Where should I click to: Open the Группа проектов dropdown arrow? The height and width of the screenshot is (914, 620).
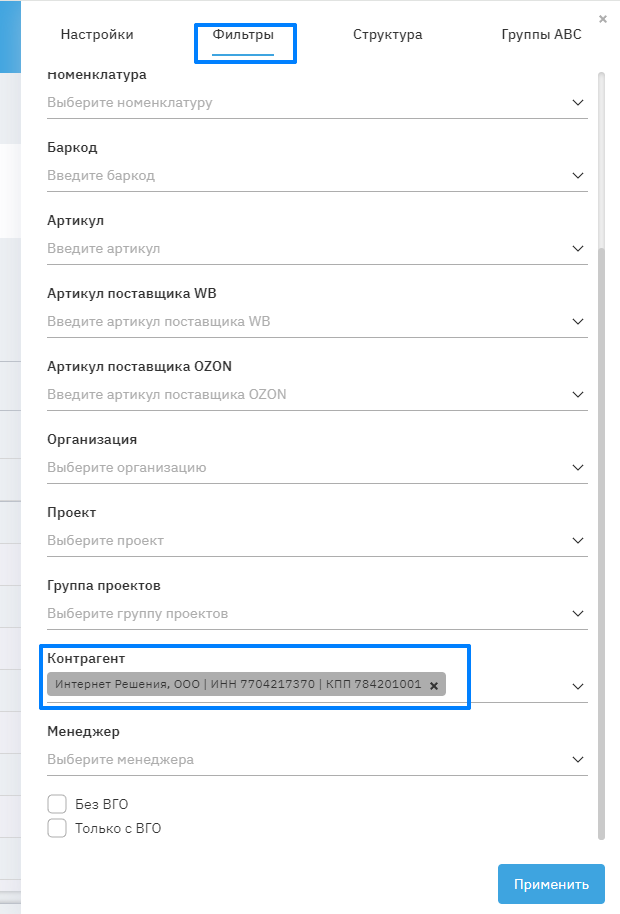click(577, 613)
